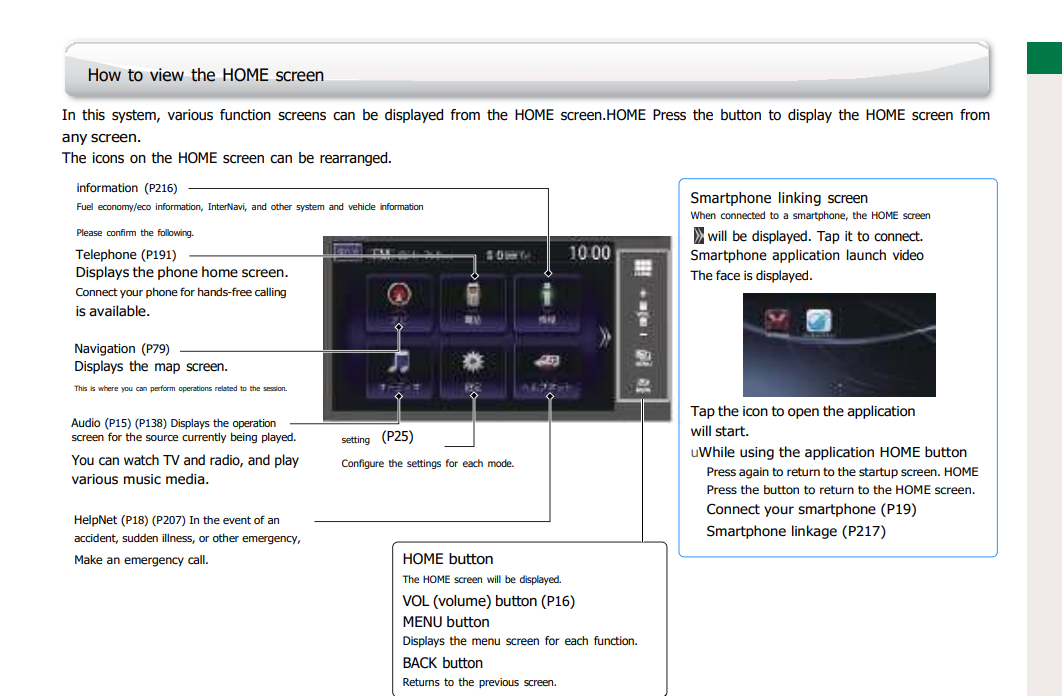
Task: Click the 'Smartphone linkage (P217)' reference
Action: click(795, 531)
